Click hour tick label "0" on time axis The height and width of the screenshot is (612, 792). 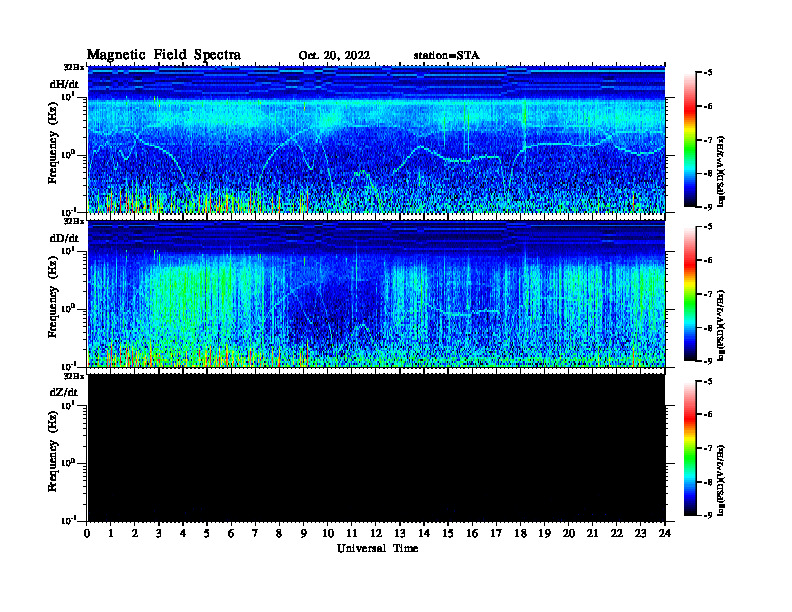[x=87, y=534]
